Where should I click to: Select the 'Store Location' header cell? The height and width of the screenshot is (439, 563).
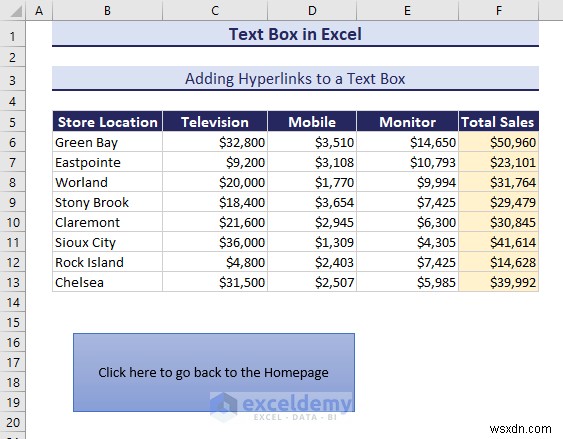coord(107,121)
